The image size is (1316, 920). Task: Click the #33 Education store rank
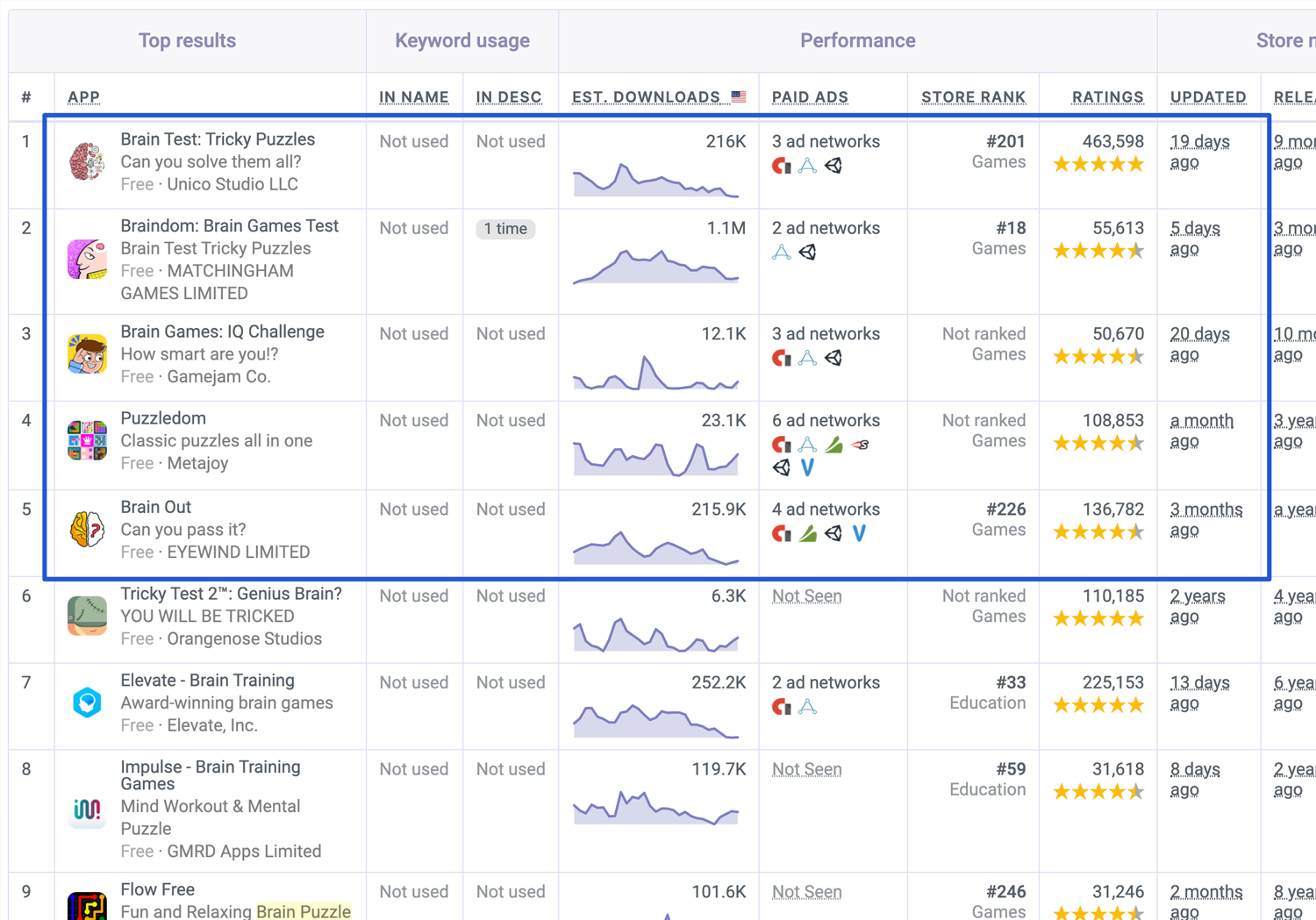pyautogui.click(x=988, y=693)
